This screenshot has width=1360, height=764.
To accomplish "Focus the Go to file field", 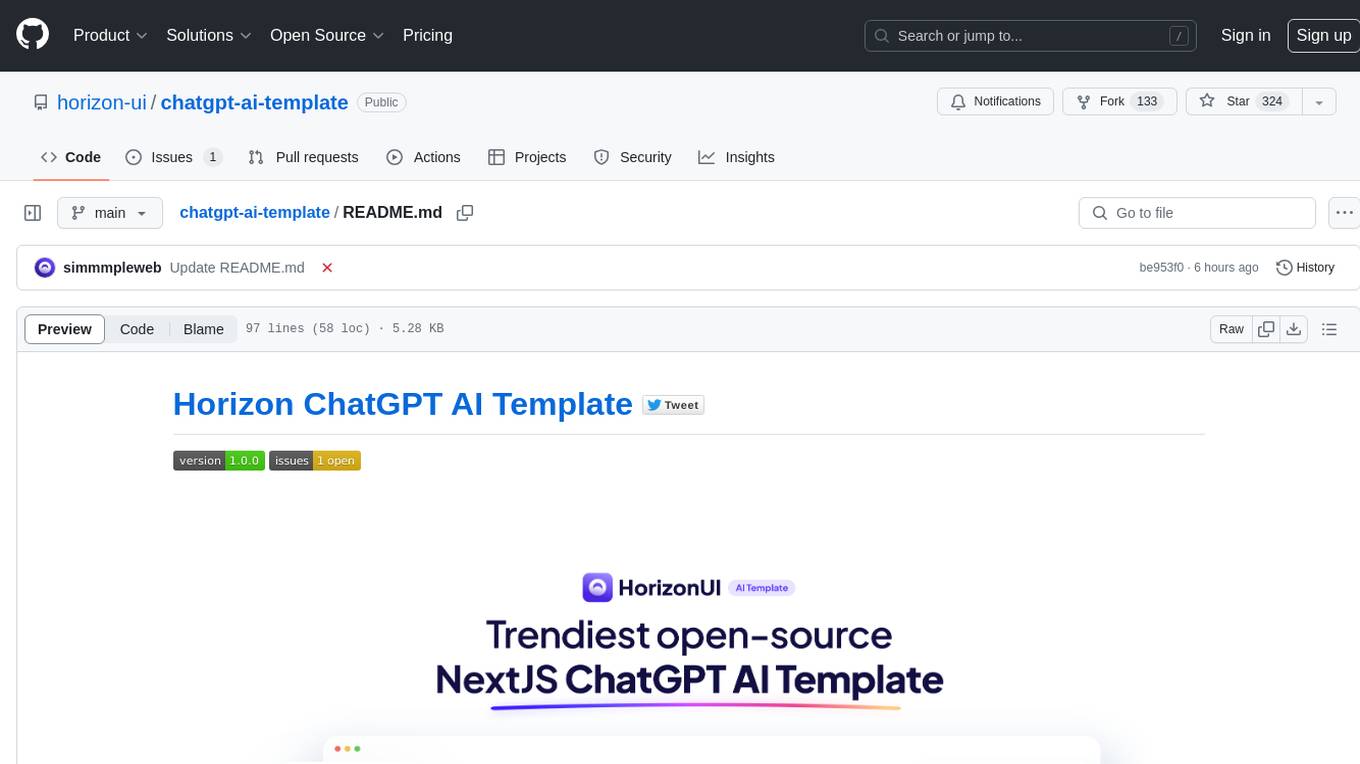I will (1197, 213).
